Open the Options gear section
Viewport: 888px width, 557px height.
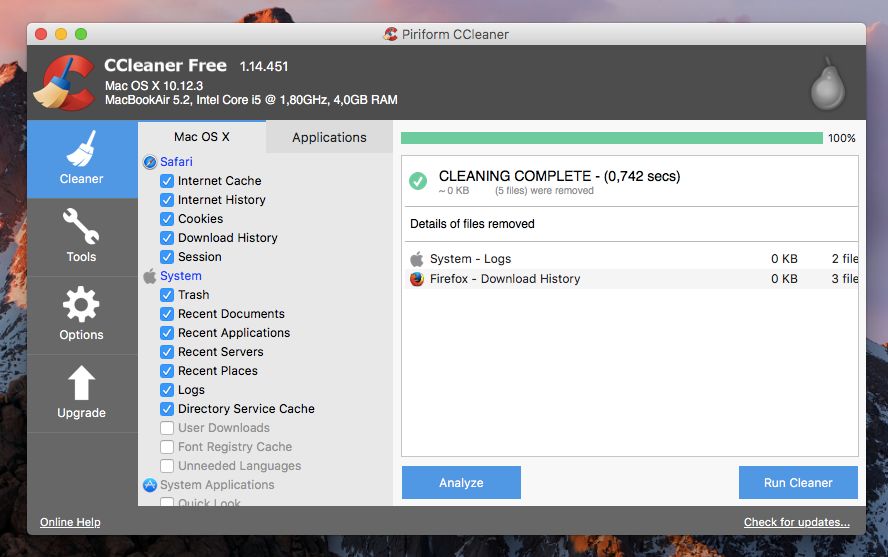[x=82, y=315]
